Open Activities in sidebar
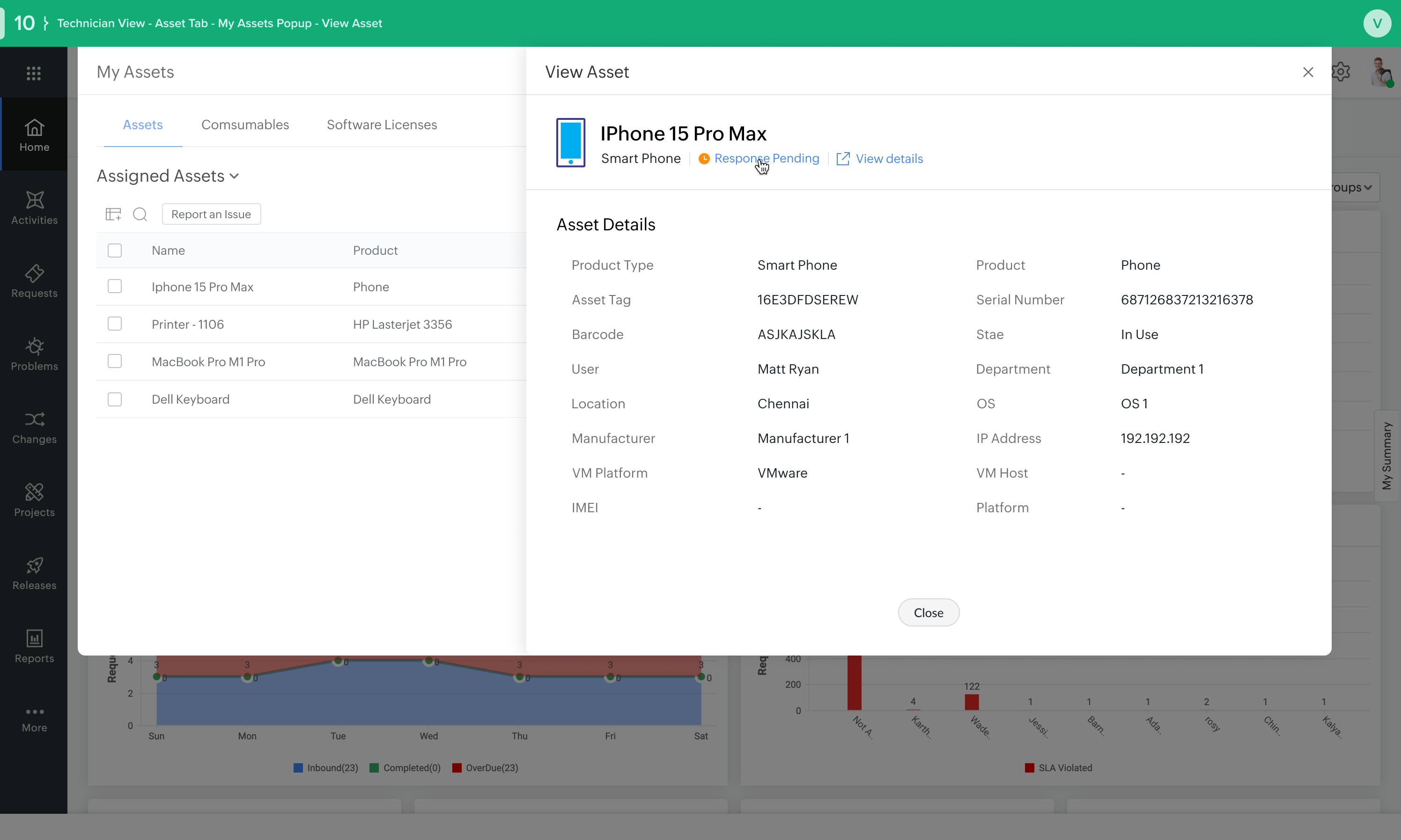 point(34,208)
